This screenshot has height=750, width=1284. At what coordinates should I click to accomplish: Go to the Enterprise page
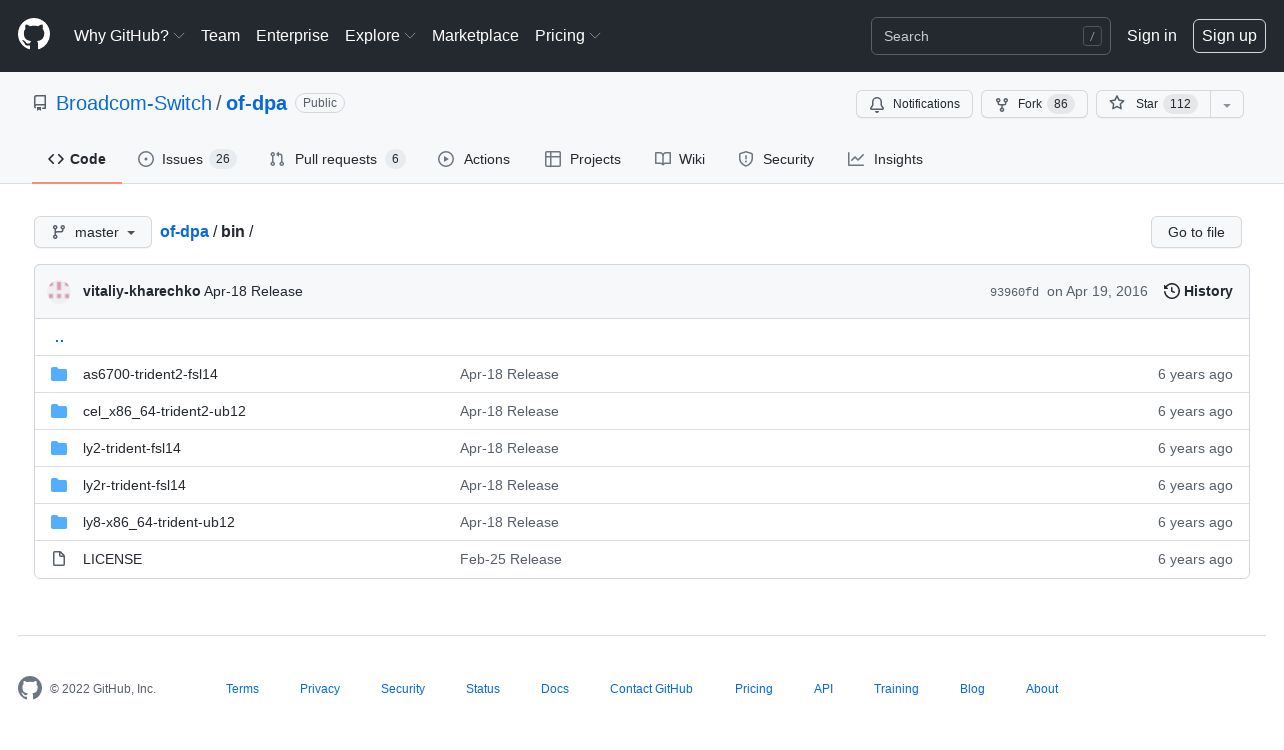[292, 36]
